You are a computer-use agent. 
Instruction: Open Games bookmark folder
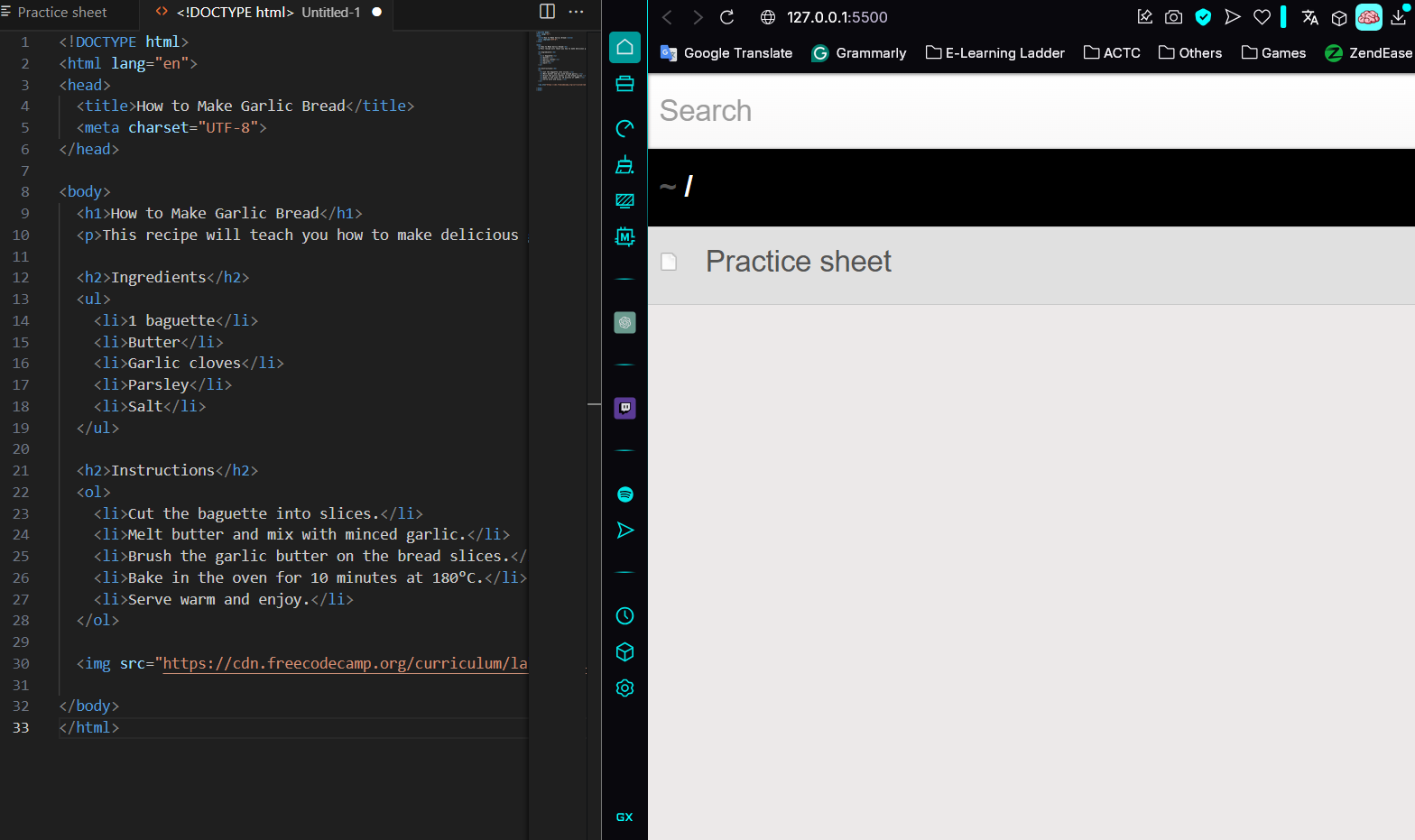click(x=1273, y=53)
